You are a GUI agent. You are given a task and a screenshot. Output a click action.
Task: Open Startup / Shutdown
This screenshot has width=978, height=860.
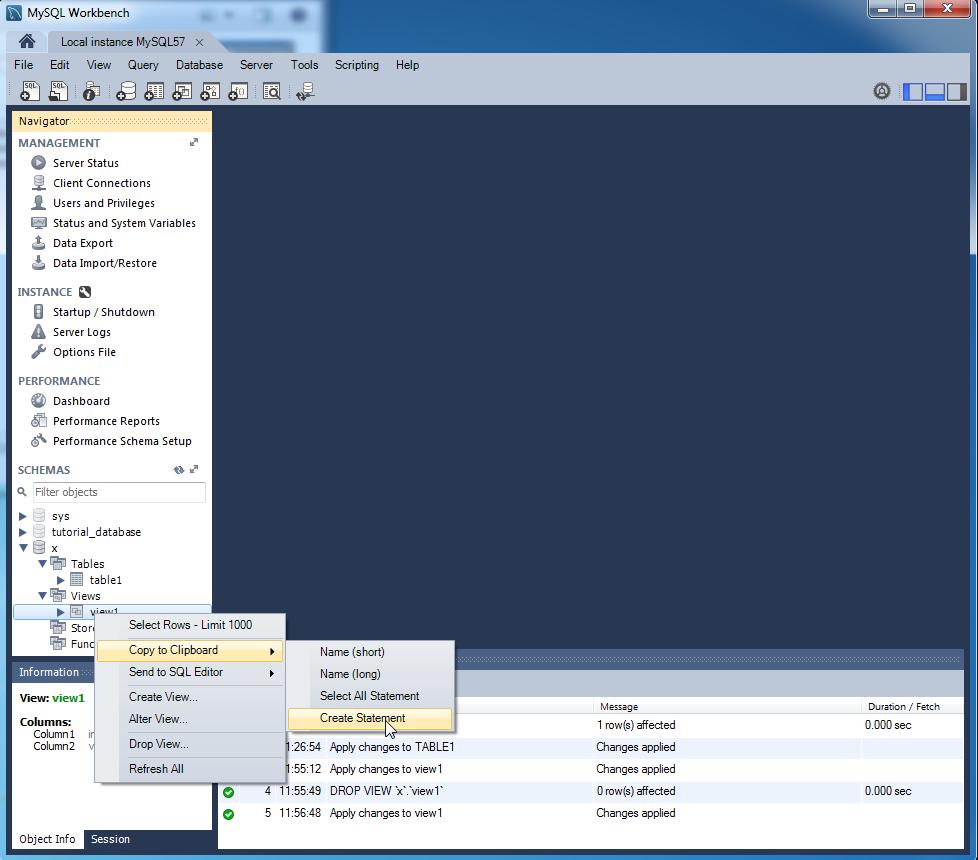(104, 312)
